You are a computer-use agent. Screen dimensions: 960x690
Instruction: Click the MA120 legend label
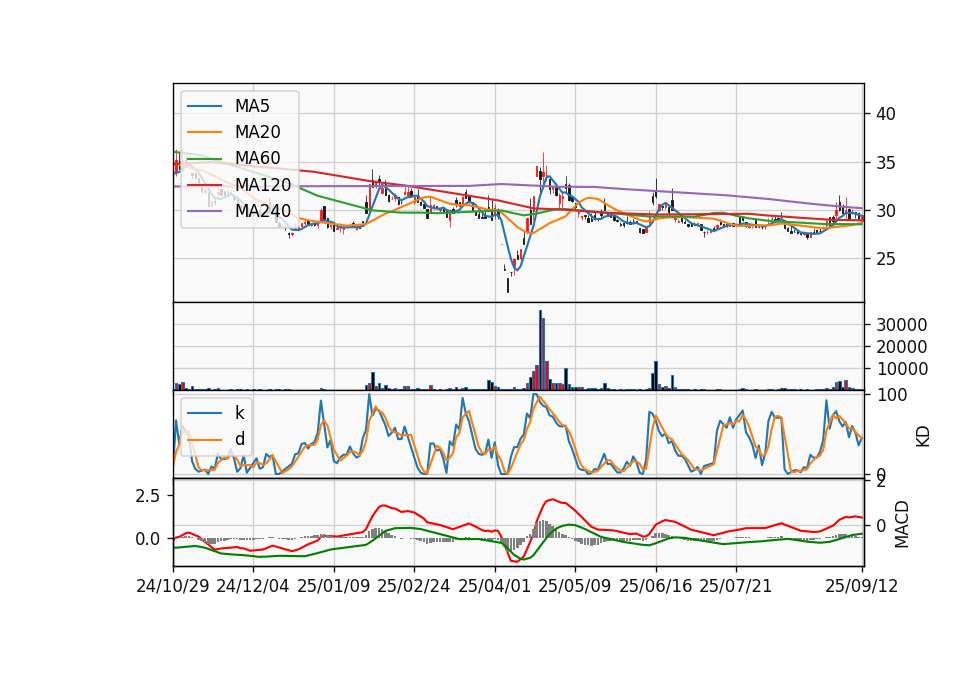coord(263,184)
